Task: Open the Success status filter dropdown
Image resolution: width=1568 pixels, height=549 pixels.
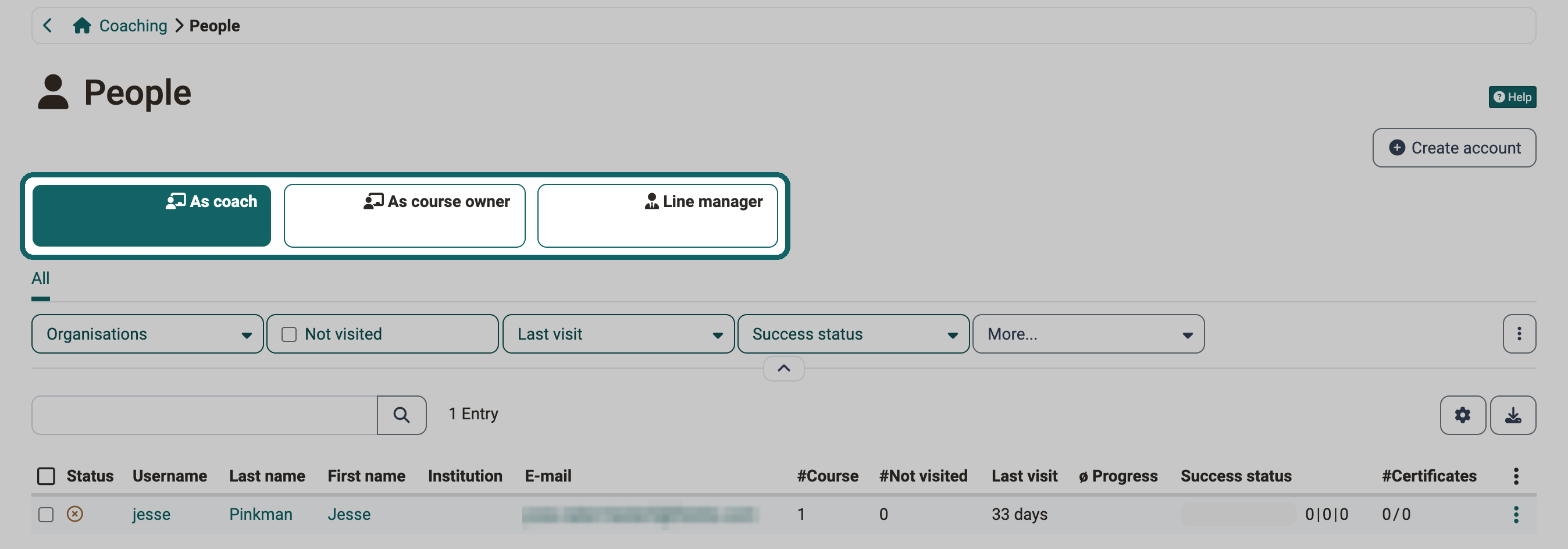Action: tap(853, 334)
